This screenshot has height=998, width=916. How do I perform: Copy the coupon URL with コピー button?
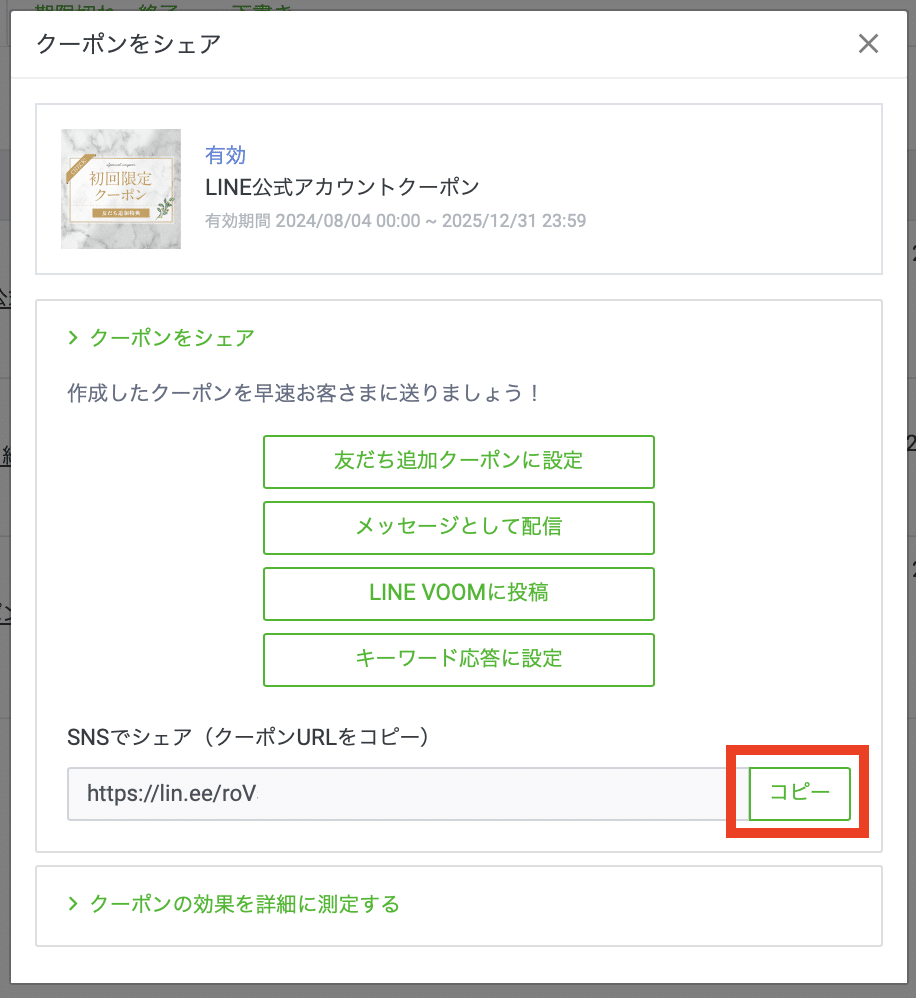point(799,794)
